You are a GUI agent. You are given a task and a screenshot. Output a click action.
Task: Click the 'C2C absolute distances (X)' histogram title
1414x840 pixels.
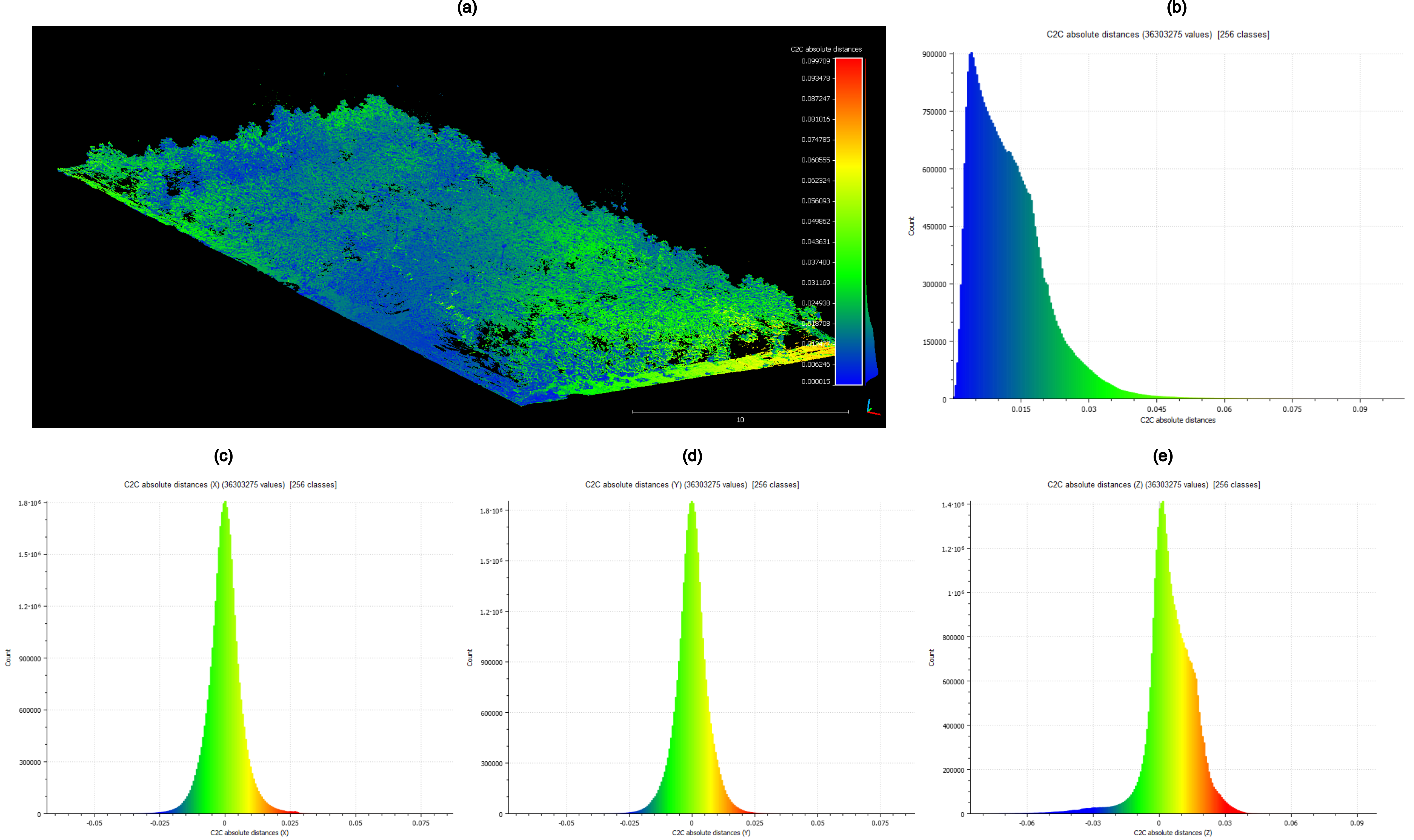tap(230, 485)
